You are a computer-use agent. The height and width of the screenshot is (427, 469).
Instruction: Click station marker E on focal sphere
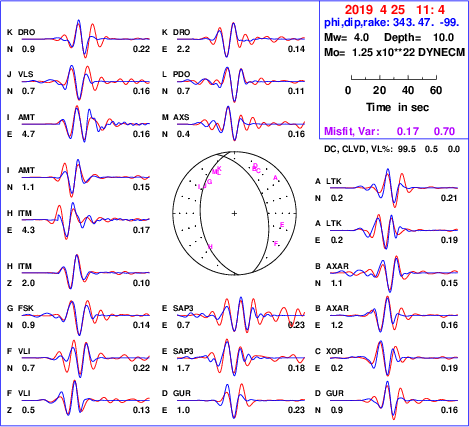282,225
